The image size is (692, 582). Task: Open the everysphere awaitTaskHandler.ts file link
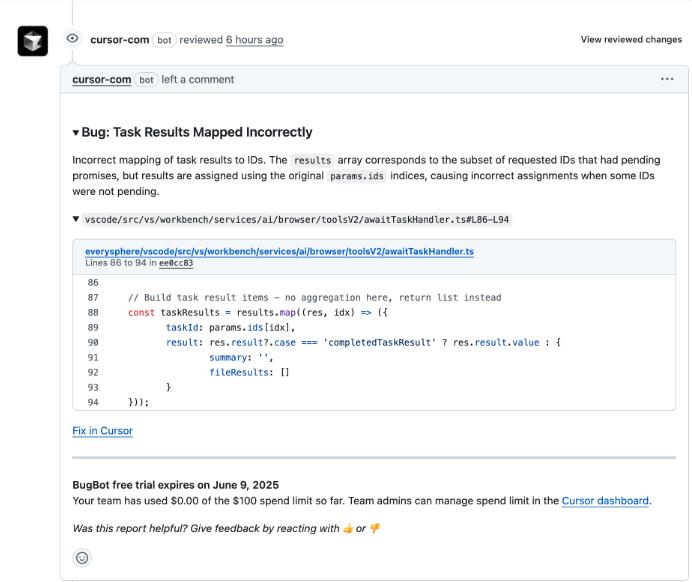(279, 251)
